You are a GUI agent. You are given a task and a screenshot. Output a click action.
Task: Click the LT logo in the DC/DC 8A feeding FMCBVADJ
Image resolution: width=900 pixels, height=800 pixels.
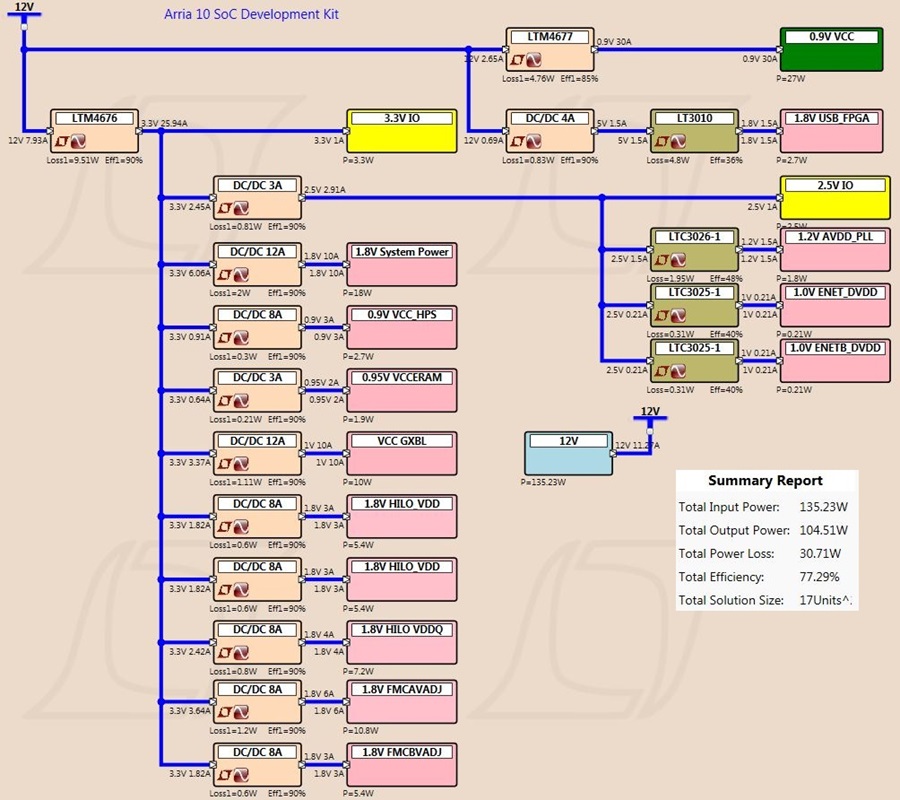pyautogui.click(x=225, y=775)
